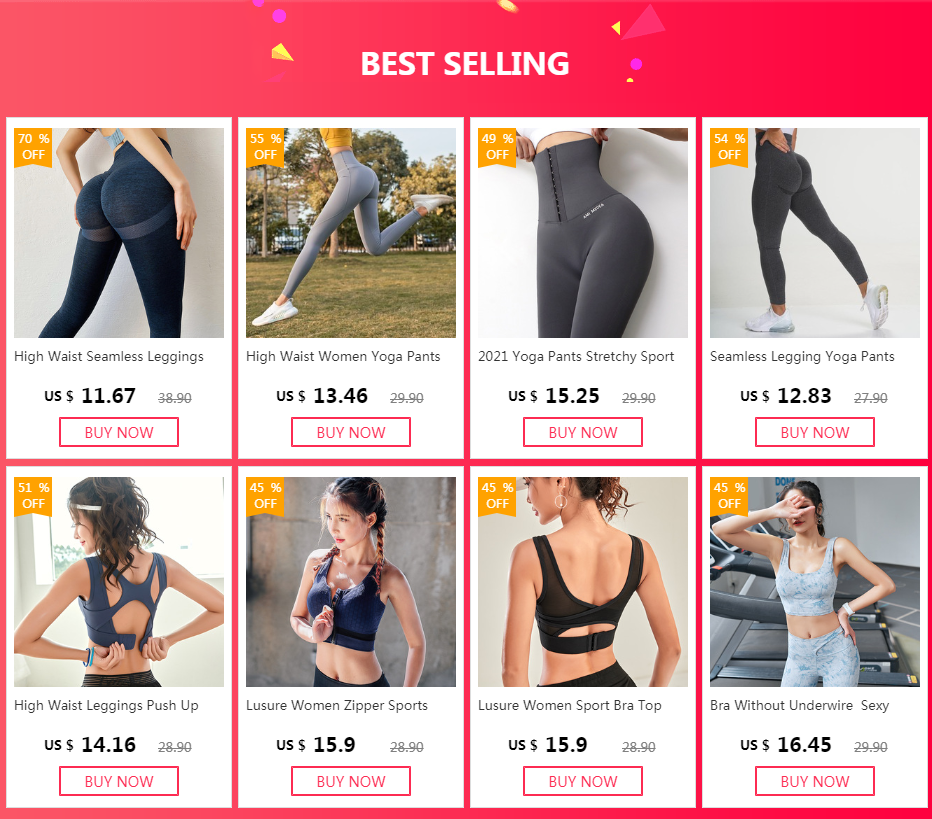Viewport: 932px width, 819px height.
Task: Click the 55% OFF badge on the yoga pants
Action: tap(265, 147)
